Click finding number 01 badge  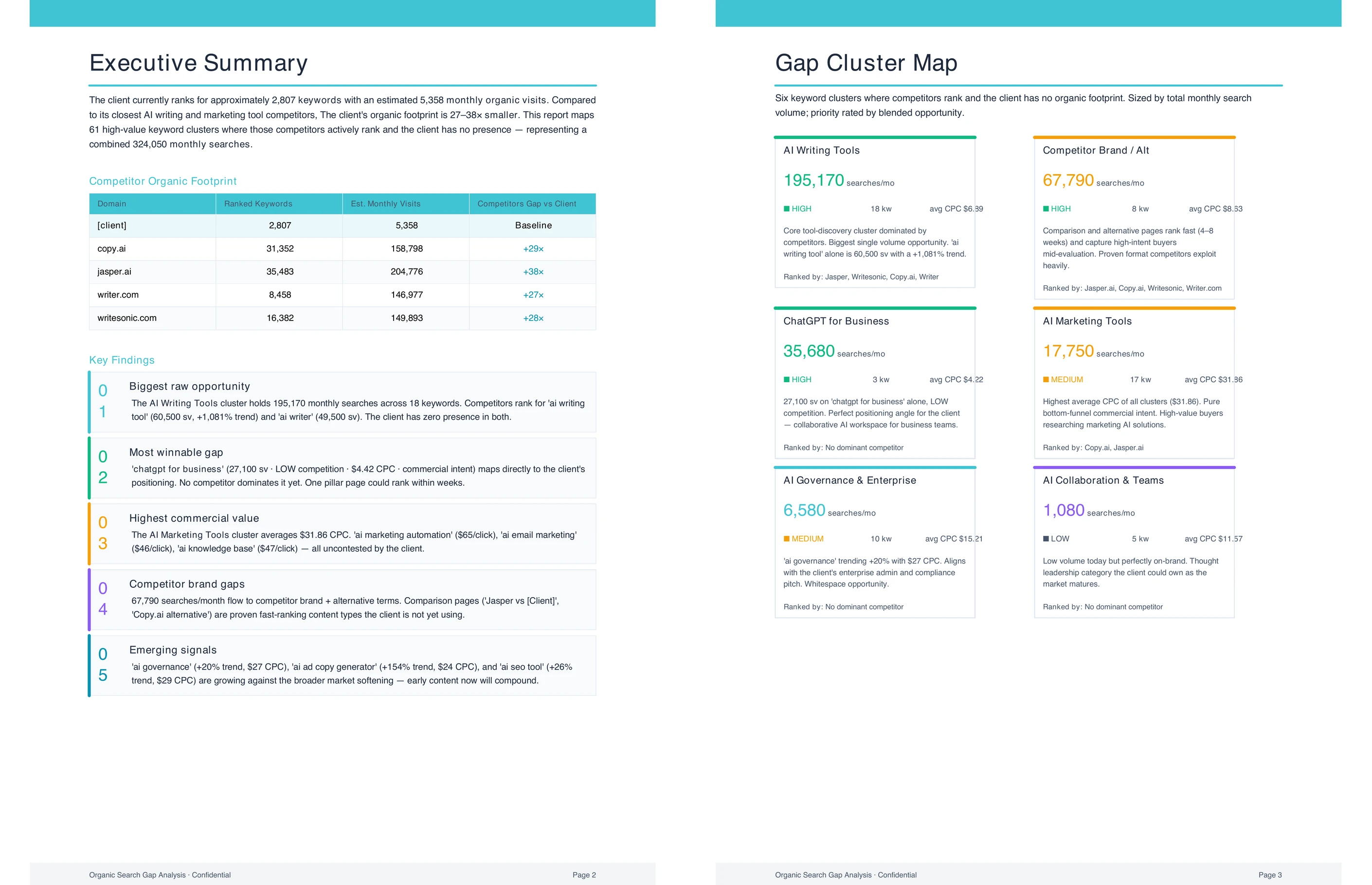point(103,401)
